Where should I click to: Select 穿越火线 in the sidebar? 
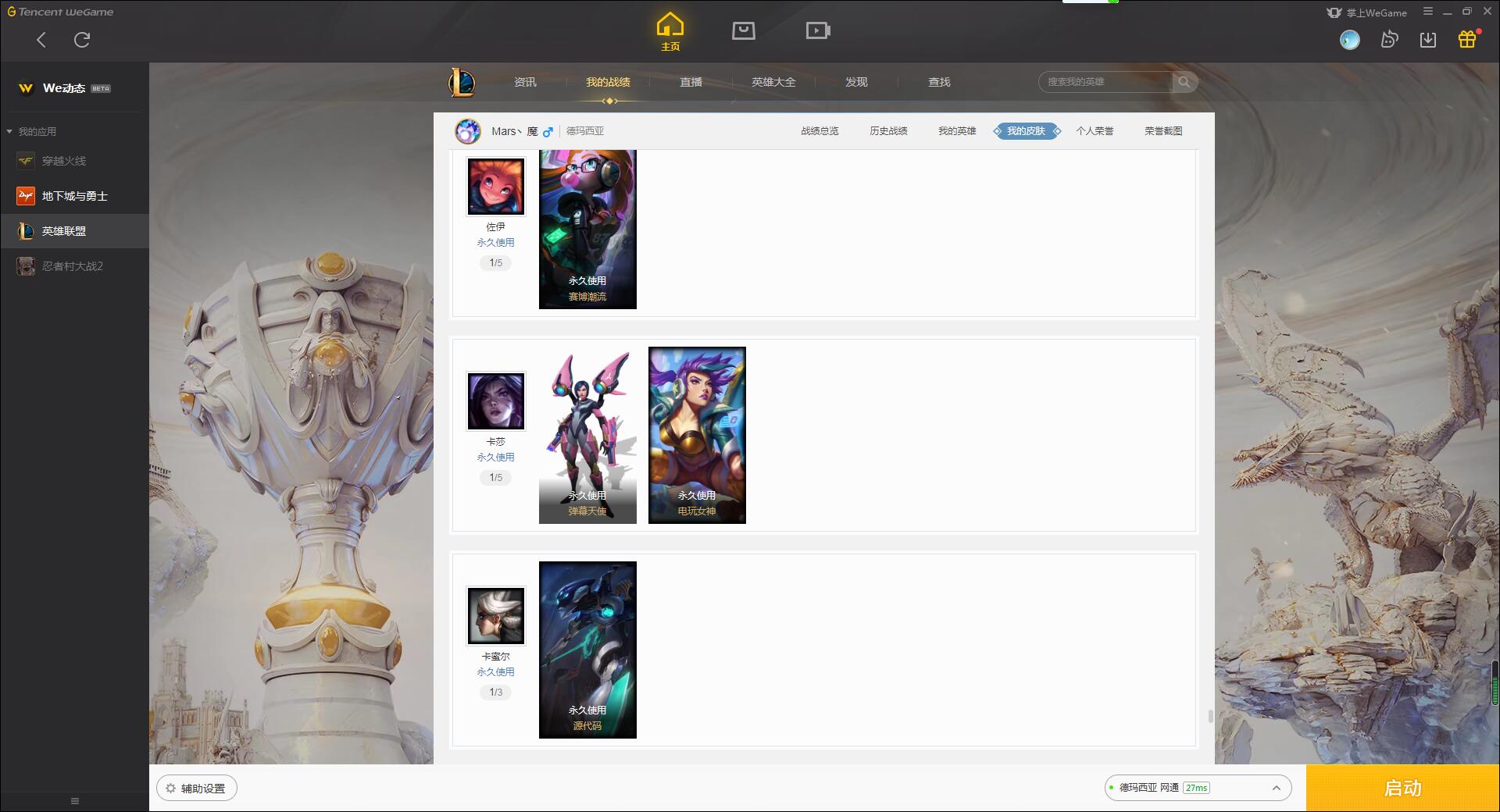tap(74, 161)
